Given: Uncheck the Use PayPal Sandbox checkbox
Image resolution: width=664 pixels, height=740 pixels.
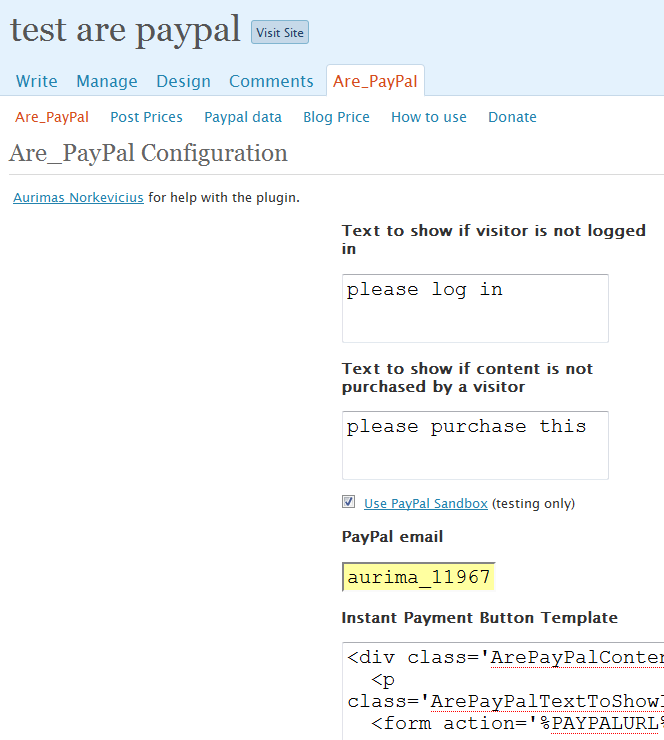Looking at the screenshot, I should 348,502.
